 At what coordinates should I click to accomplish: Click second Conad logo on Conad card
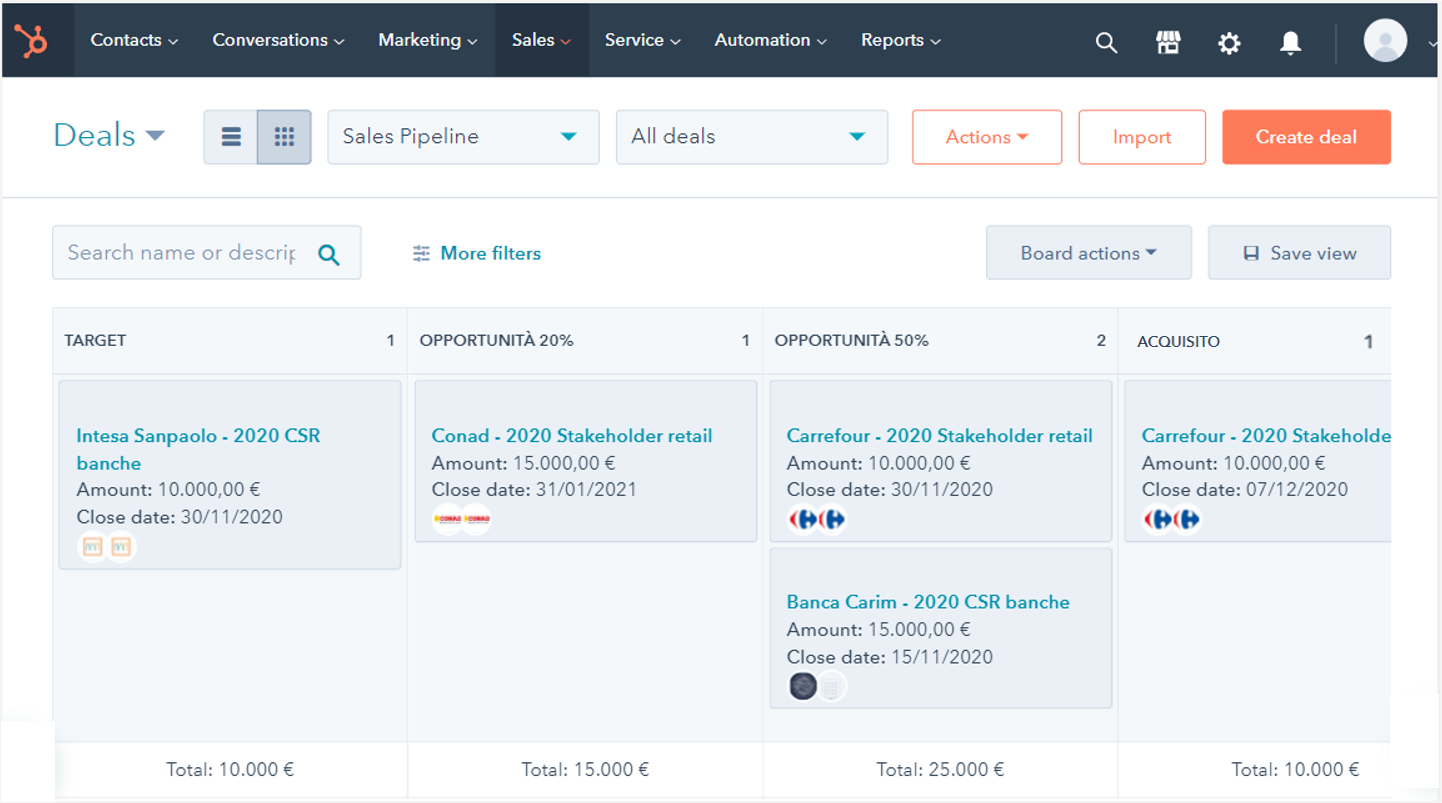[x=476, y=519]
